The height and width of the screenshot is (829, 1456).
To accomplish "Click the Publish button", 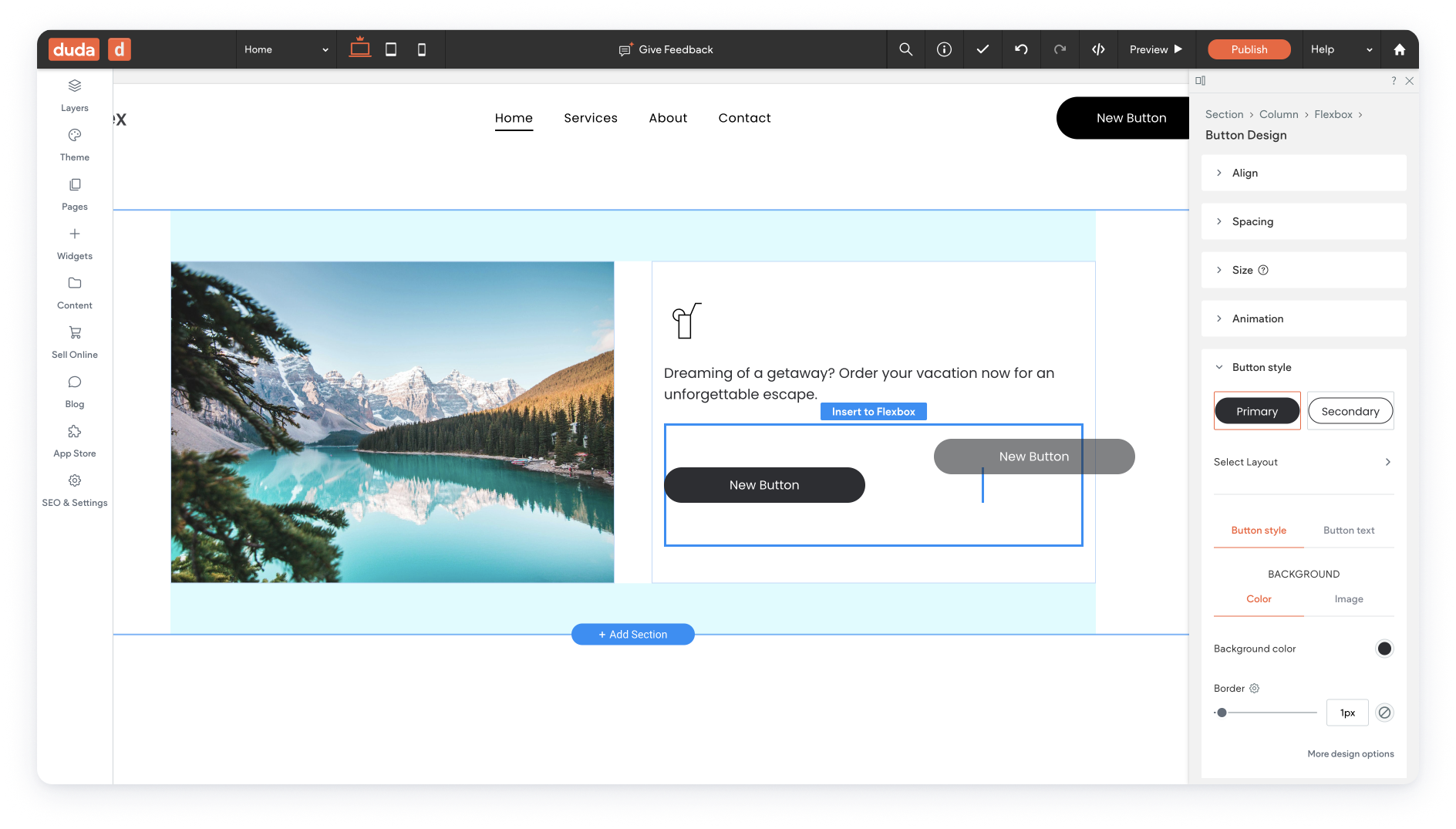I will click(x=1249, y=49).
